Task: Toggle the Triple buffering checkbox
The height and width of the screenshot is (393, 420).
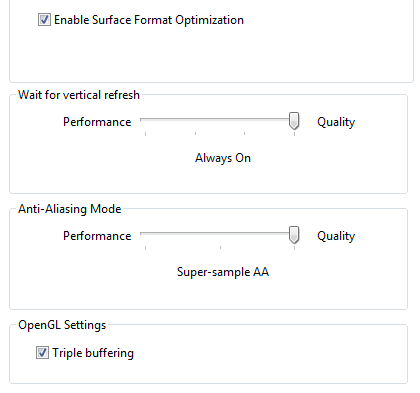Action: [x=42, y=353]
